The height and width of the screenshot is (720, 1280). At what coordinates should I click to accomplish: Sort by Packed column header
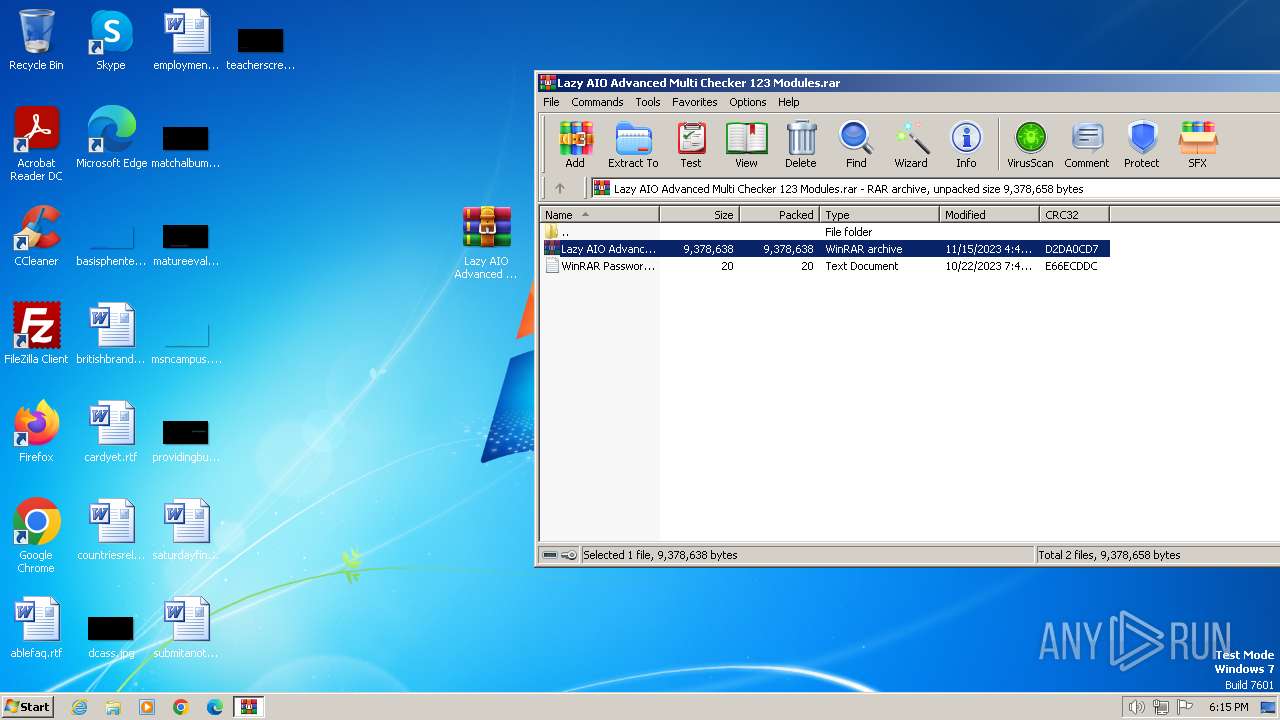click(779, 214)
